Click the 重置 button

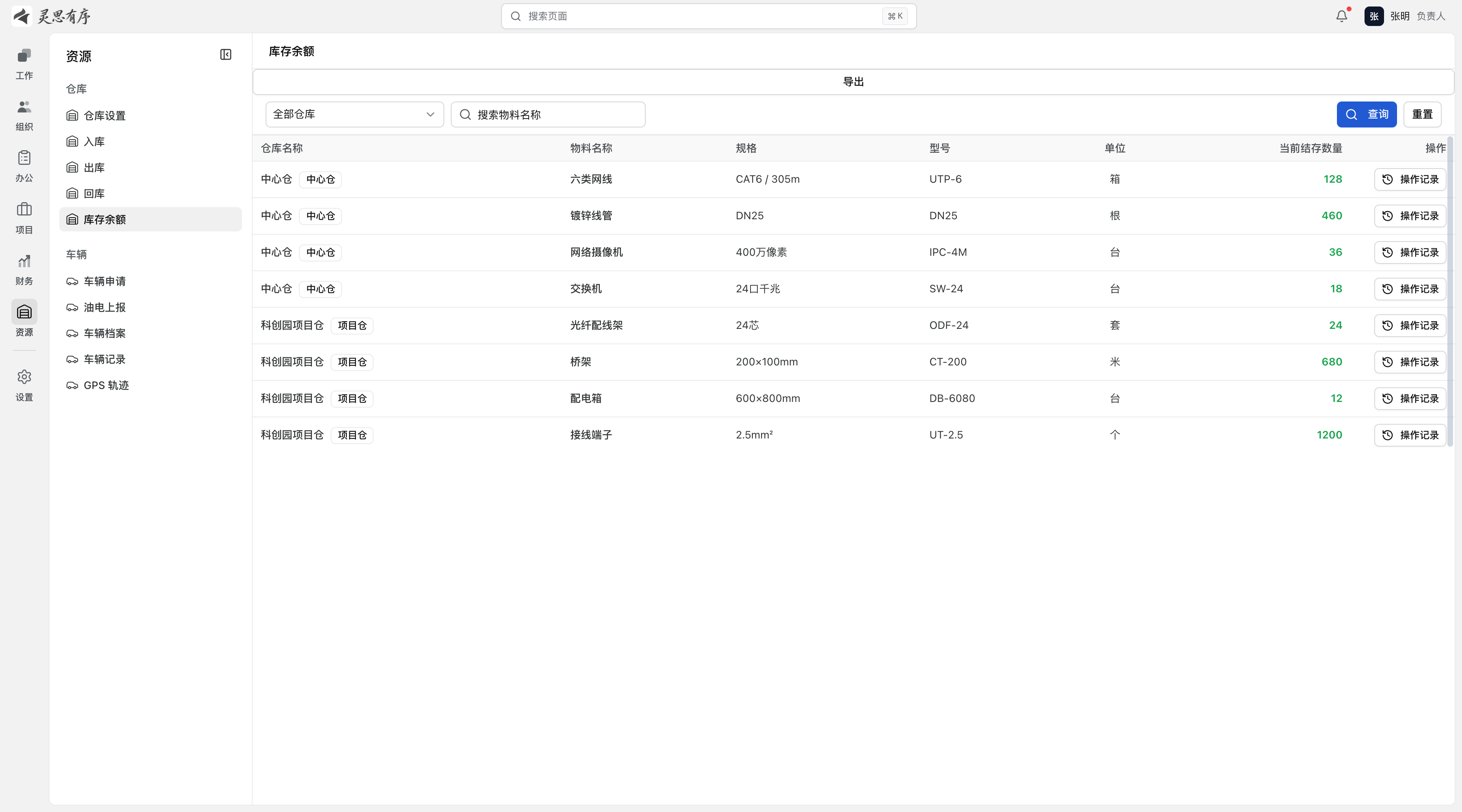[1422, 114]
